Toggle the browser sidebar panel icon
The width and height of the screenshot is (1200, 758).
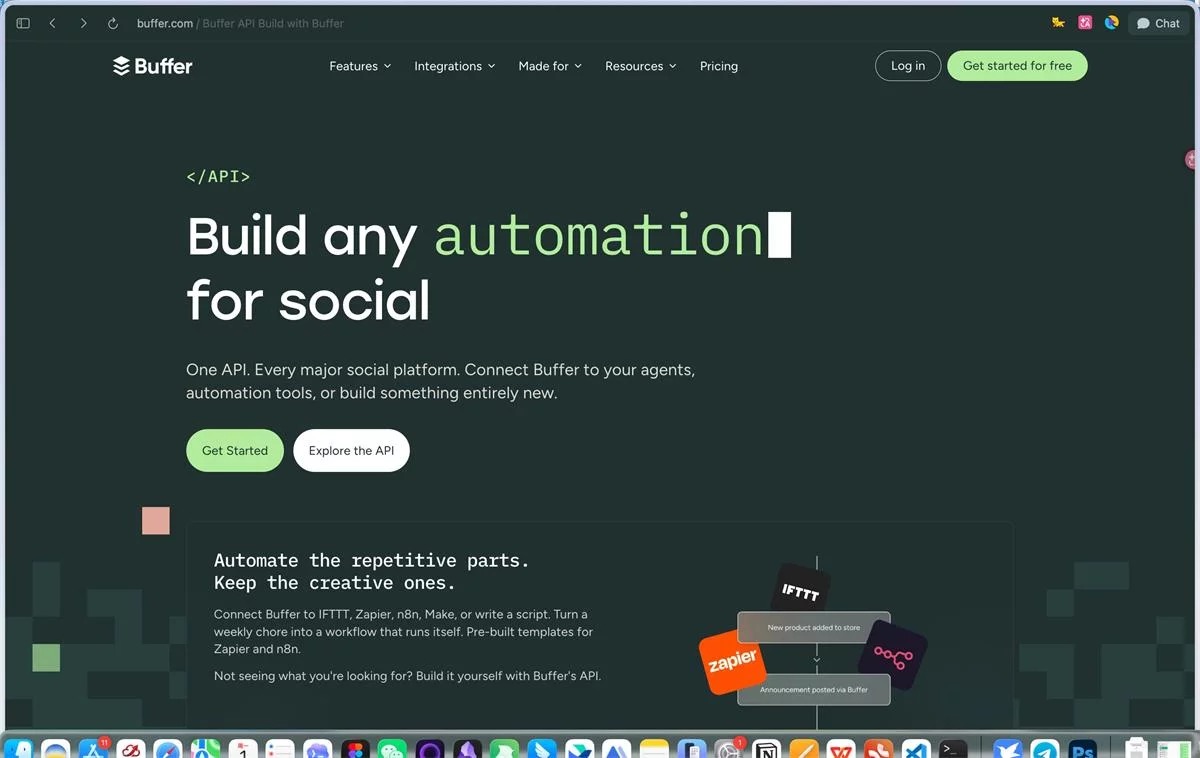pyautogui.click(x=23, y=23)
